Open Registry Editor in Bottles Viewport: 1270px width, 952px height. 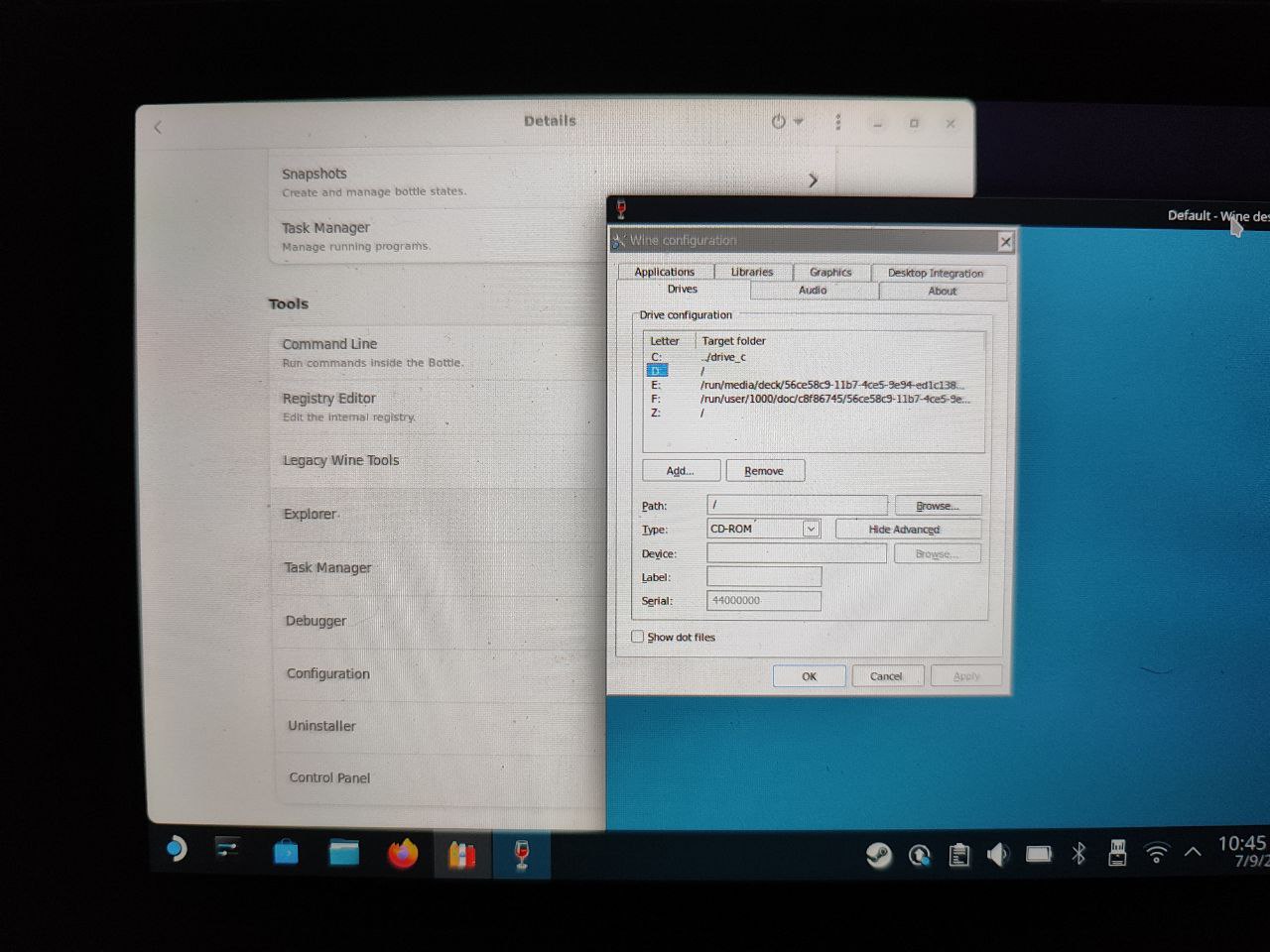click(x=437, y=407)
